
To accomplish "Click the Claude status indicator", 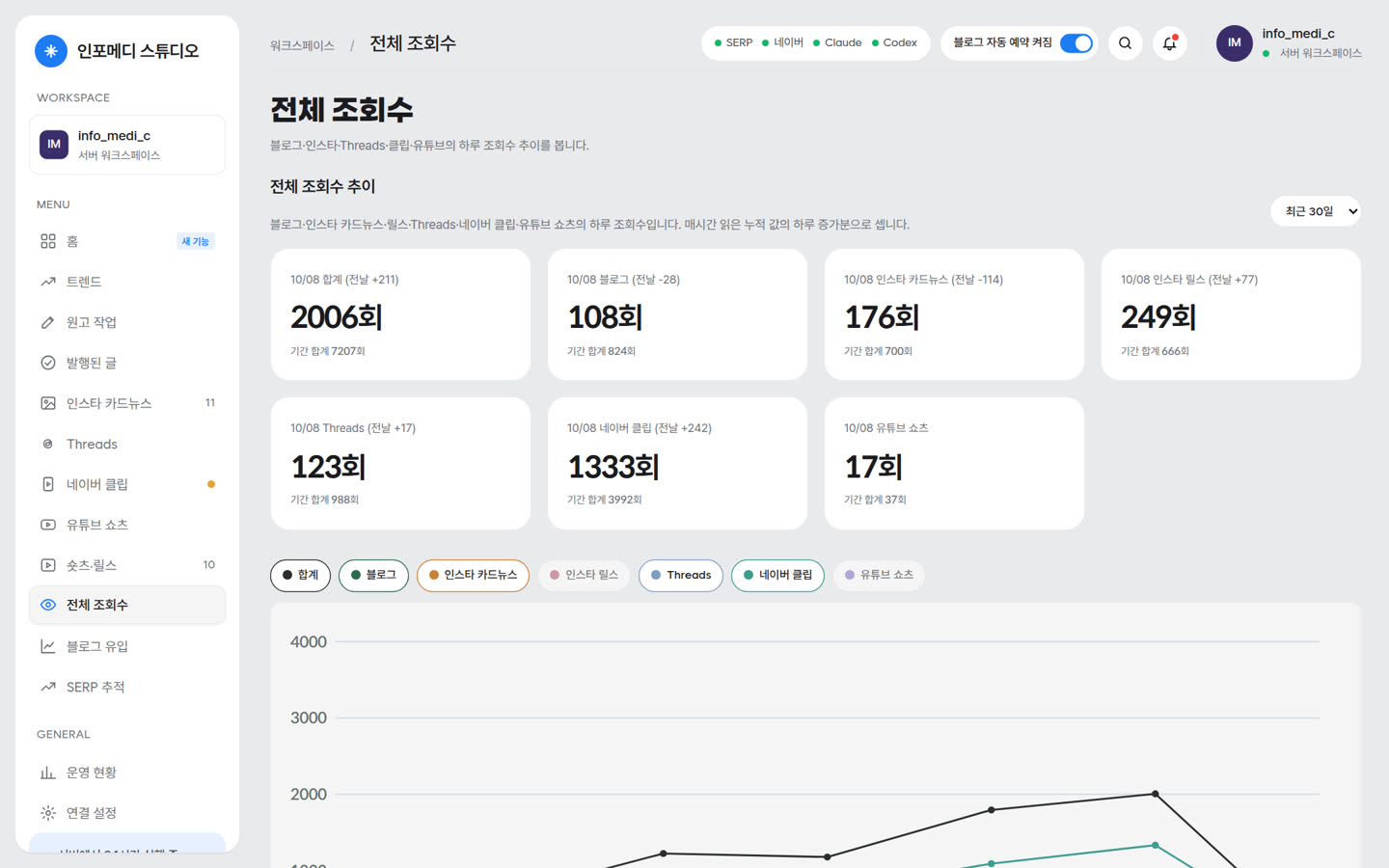I will click(x=837, y=43).
